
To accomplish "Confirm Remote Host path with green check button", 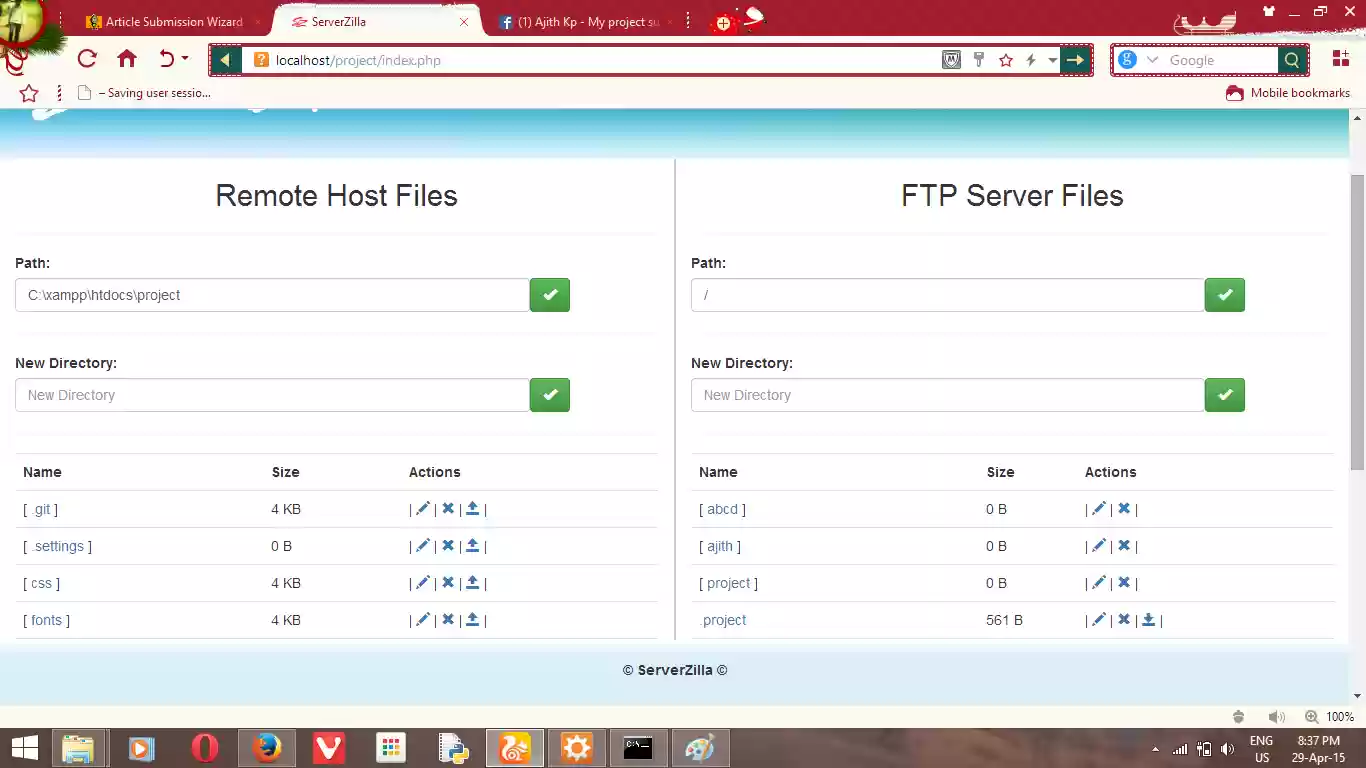I will pyautogui.click(x=549, y=295).
